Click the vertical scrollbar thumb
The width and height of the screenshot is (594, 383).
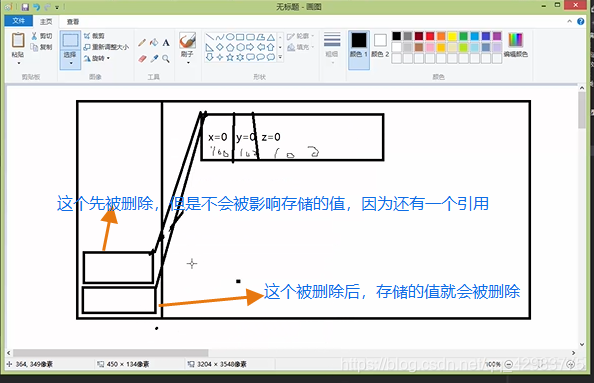point(582,110)
